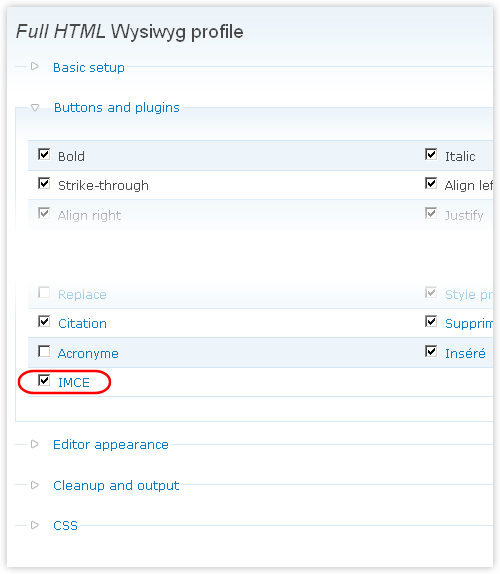This screenshot has width=500, height=574.
Task: Expand the CSS section triangle
Action: click(x=35, y=525)
